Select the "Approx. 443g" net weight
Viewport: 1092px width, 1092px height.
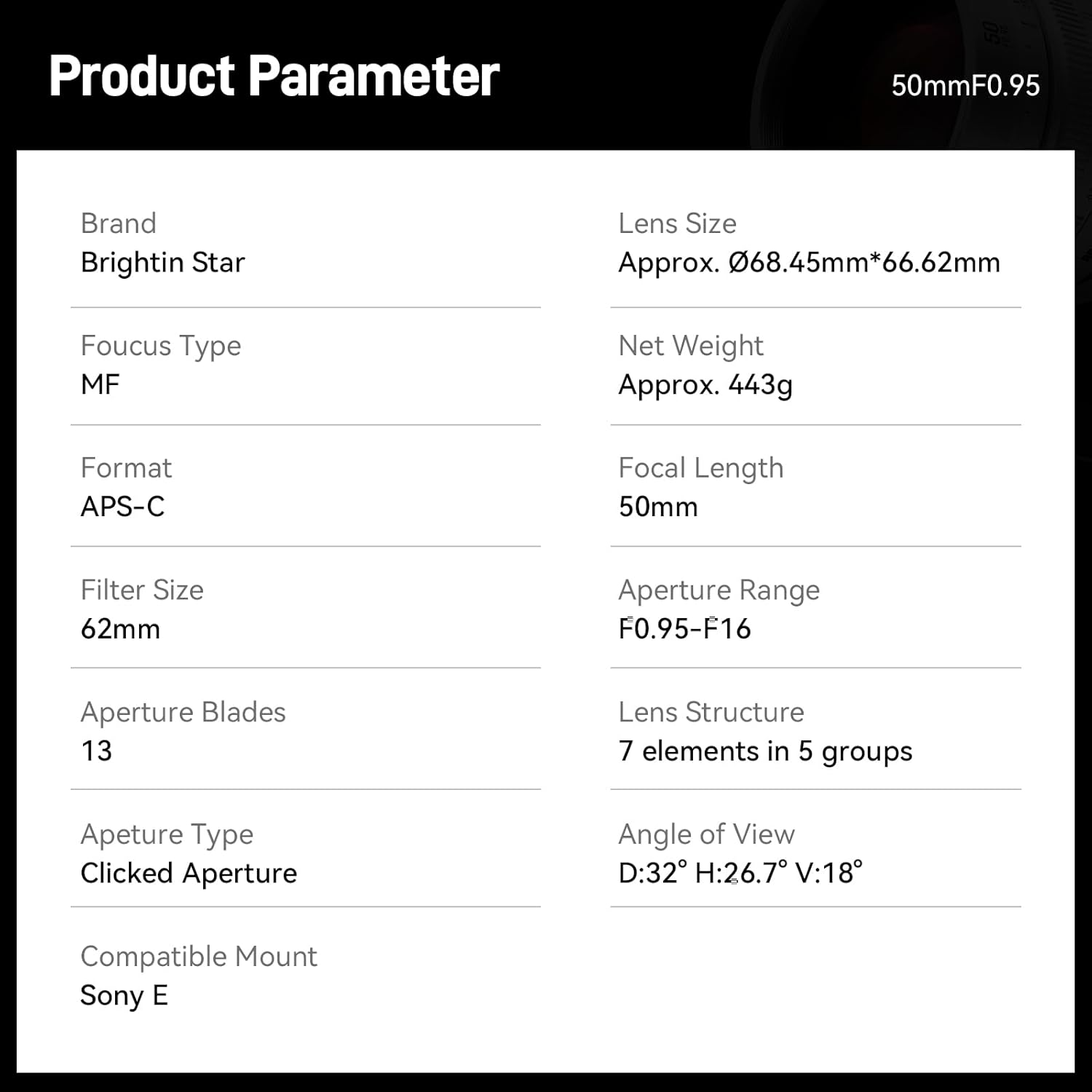[x=705, y=384]
